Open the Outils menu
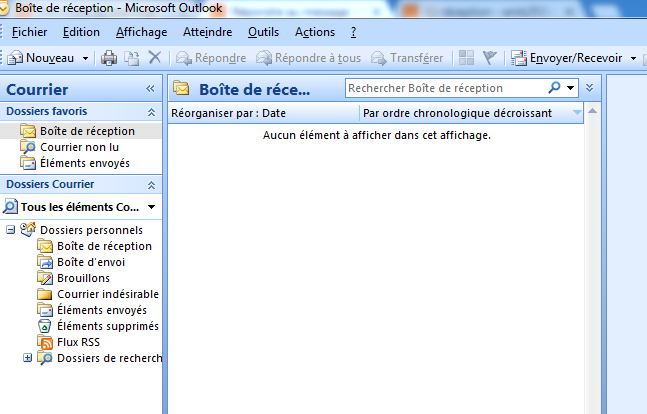647x414 pixels. (263, 32)
